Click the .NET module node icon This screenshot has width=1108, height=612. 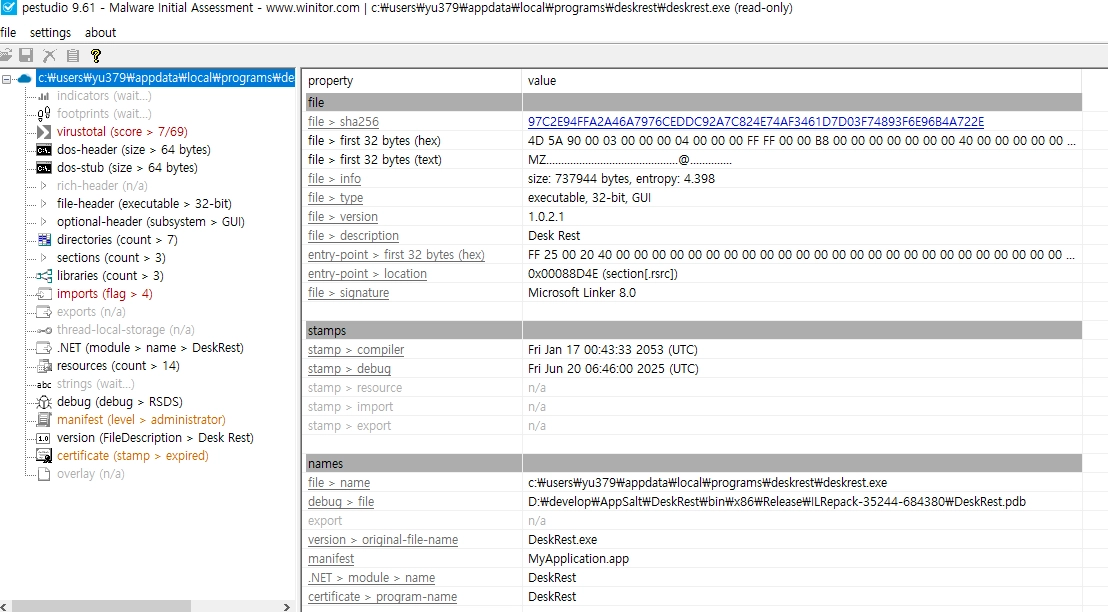coord(44,348)
